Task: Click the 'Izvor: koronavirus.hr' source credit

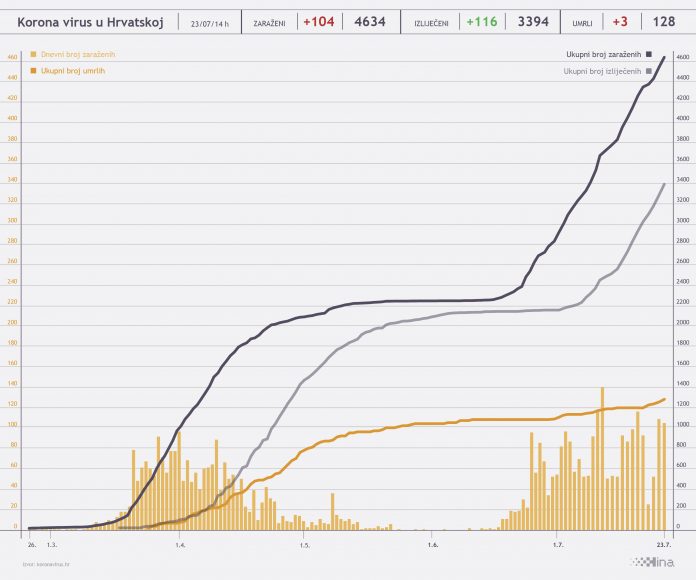Action: click(x=46, y=564)
